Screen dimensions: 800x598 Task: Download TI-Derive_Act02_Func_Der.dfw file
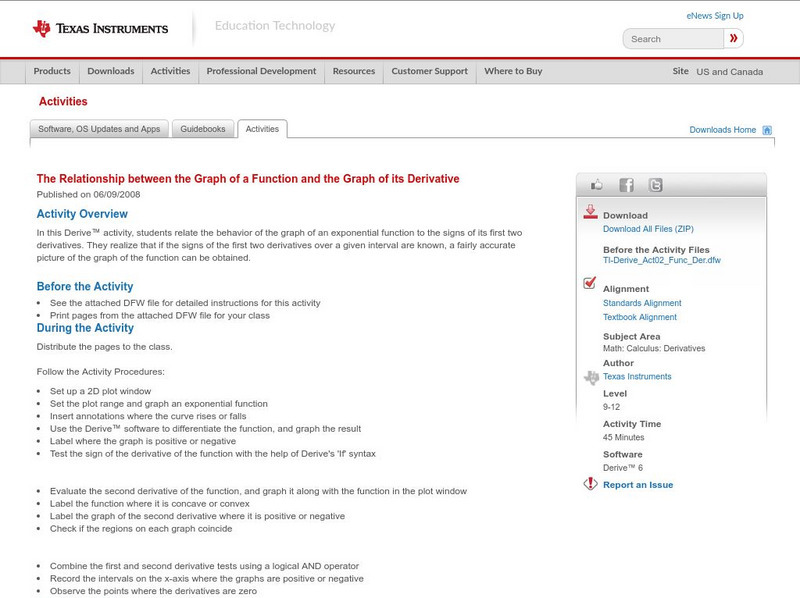pos(662,260)
